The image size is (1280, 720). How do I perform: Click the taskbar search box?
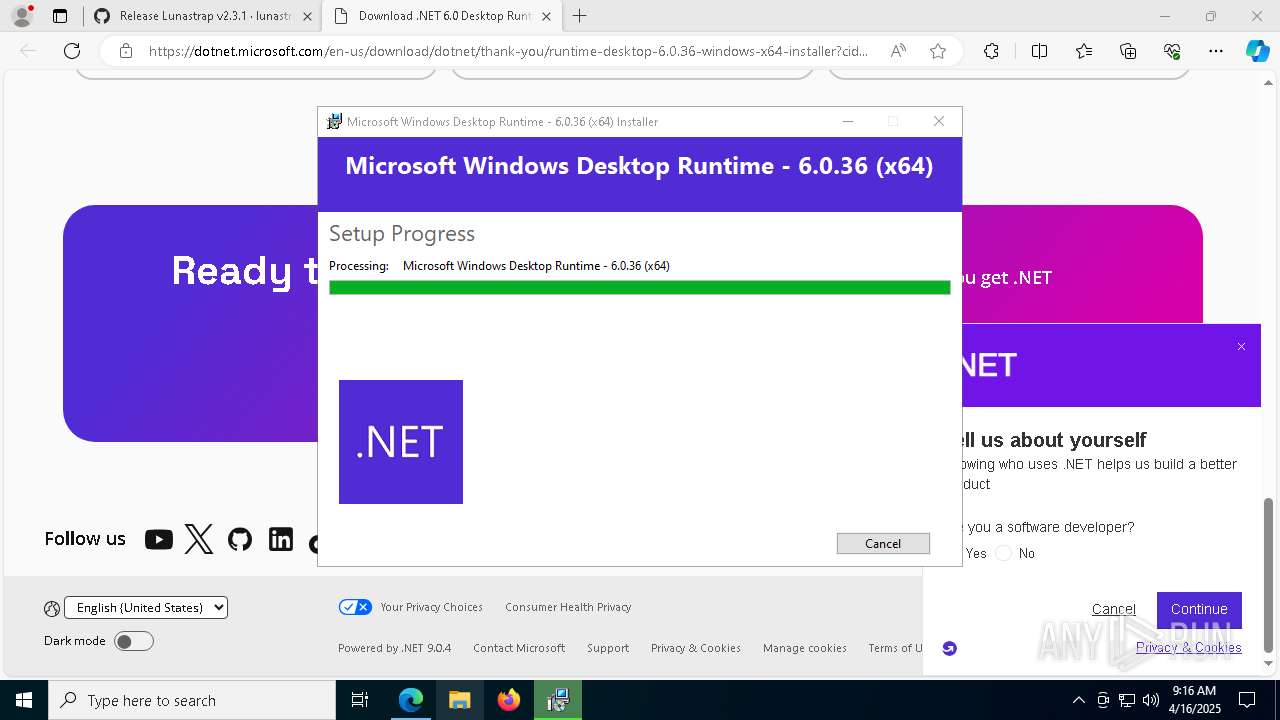(x=192, y=700)
